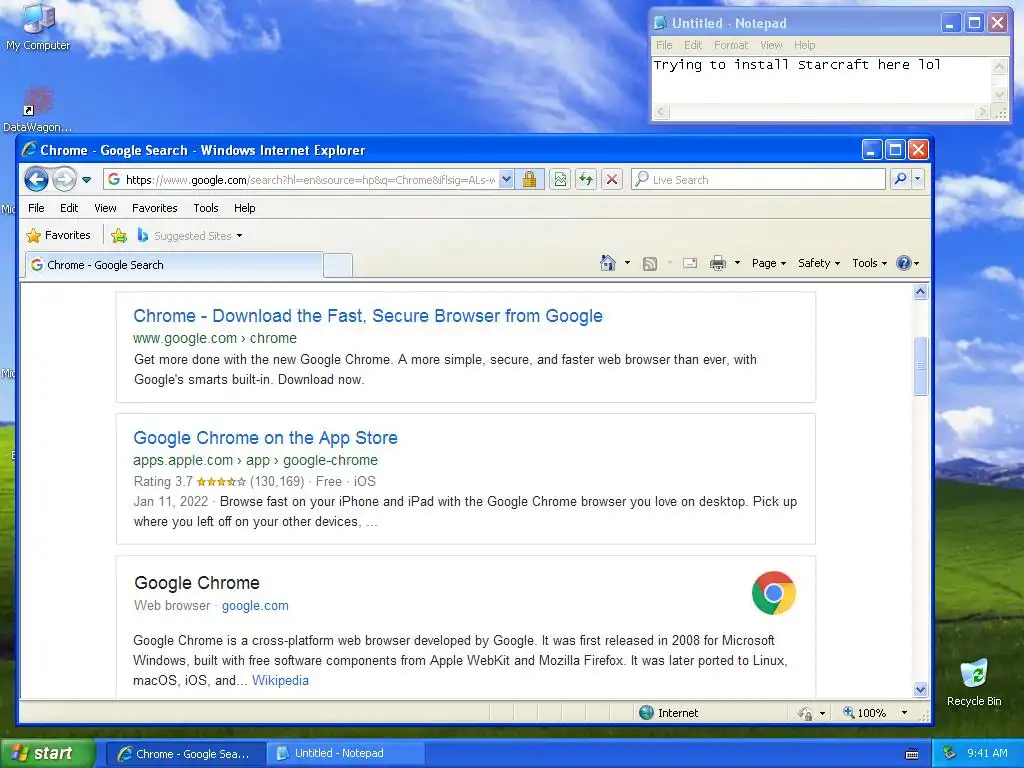Expand the zoom level dropdown arrow
Viewport: 1024px width, 768px height.
[904, 712]
